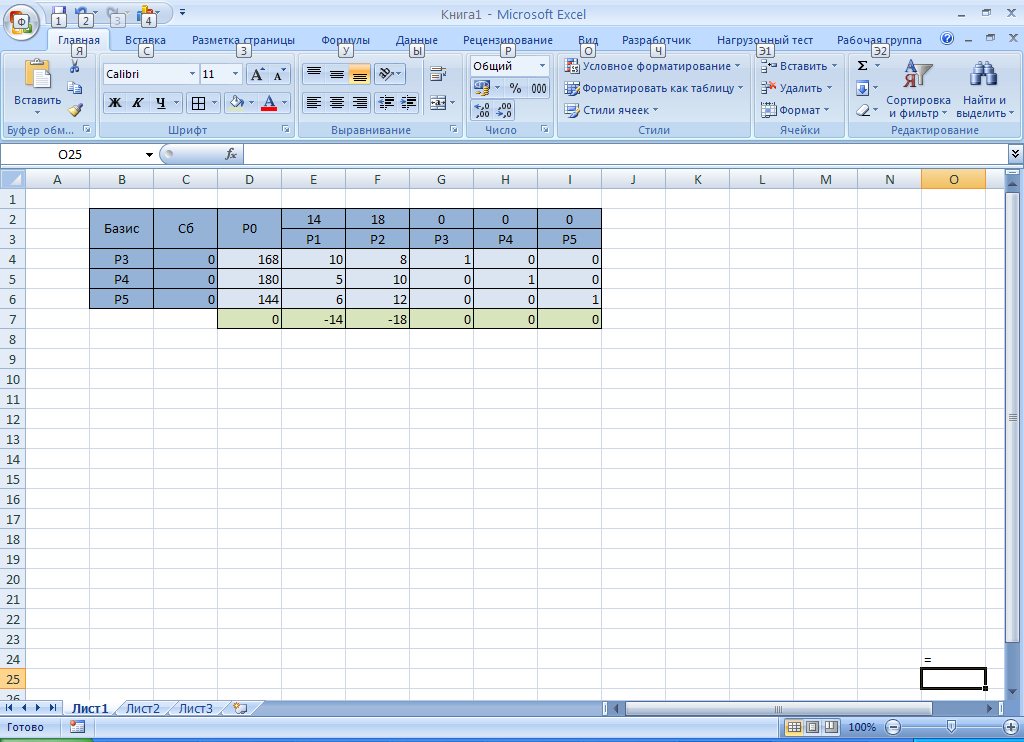Expand the formula bar

pyautogui.click(x=1015, y=154)
